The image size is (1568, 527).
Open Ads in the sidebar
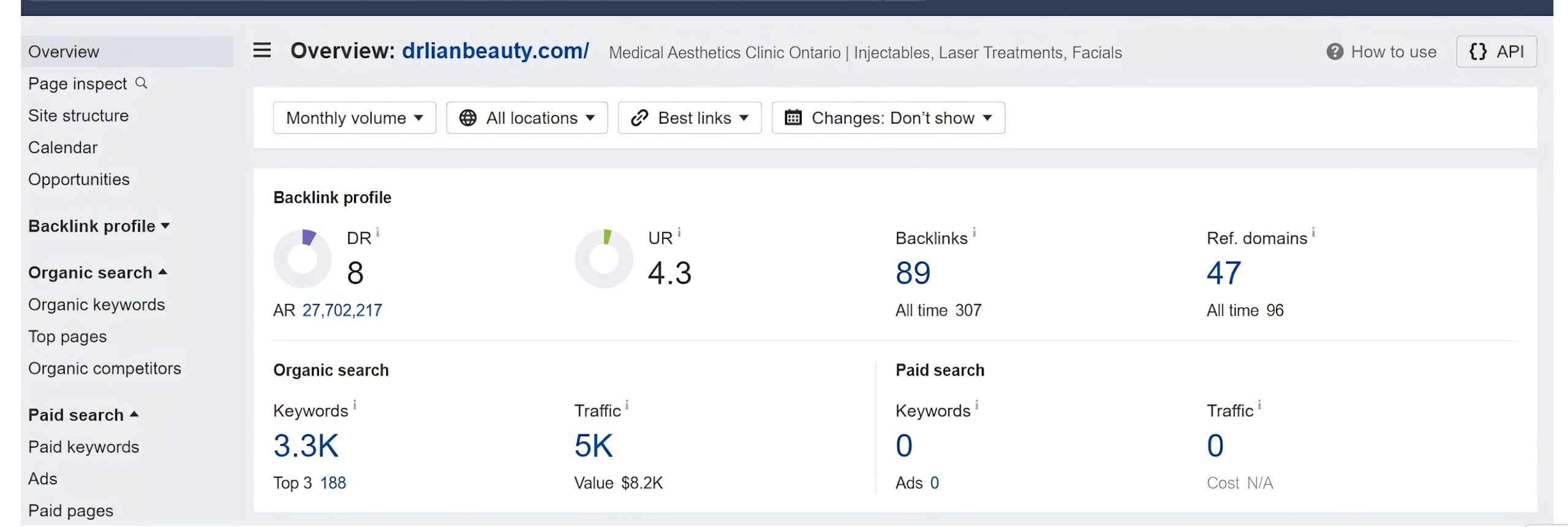click(x=43, y=479)
